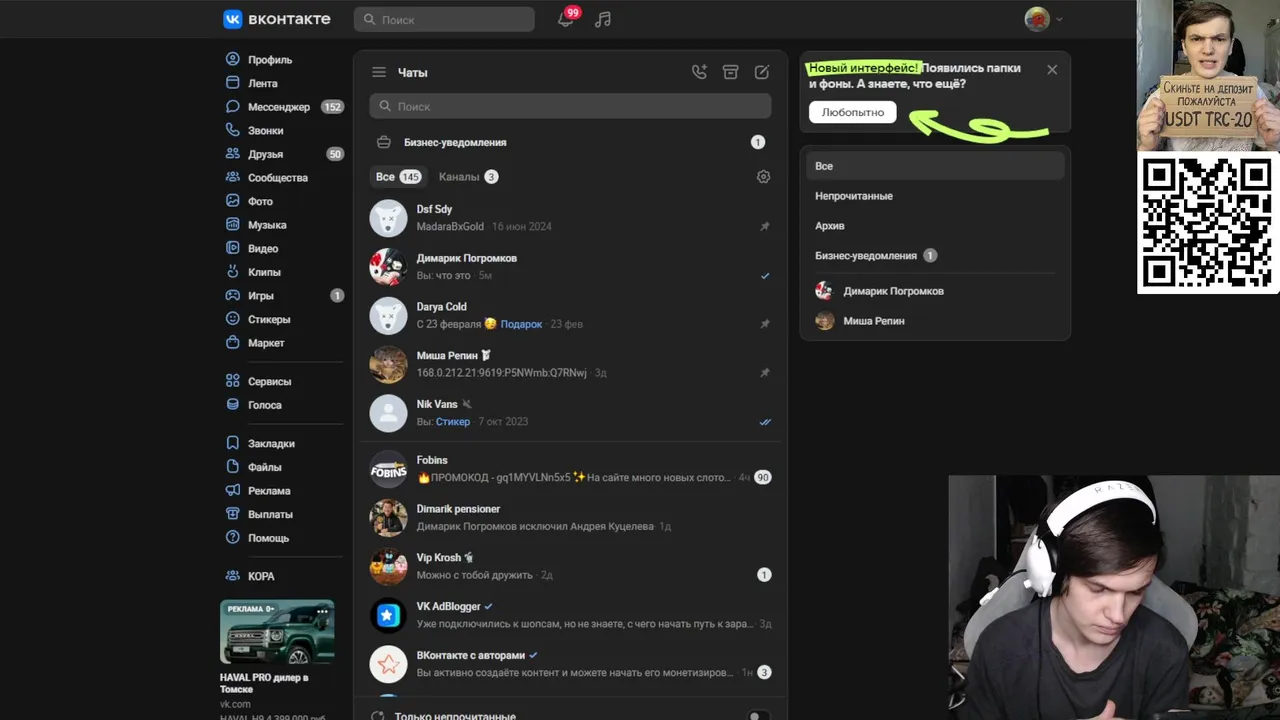Open the music note icon in header

click(x=602, y=19)
